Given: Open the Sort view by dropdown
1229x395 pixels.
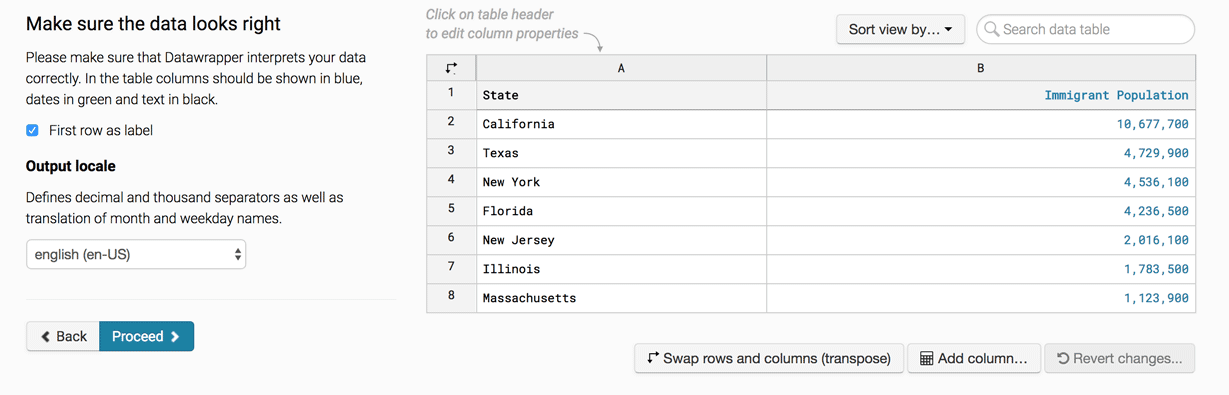Looking at the screenshot, I should tap(900, 29).
